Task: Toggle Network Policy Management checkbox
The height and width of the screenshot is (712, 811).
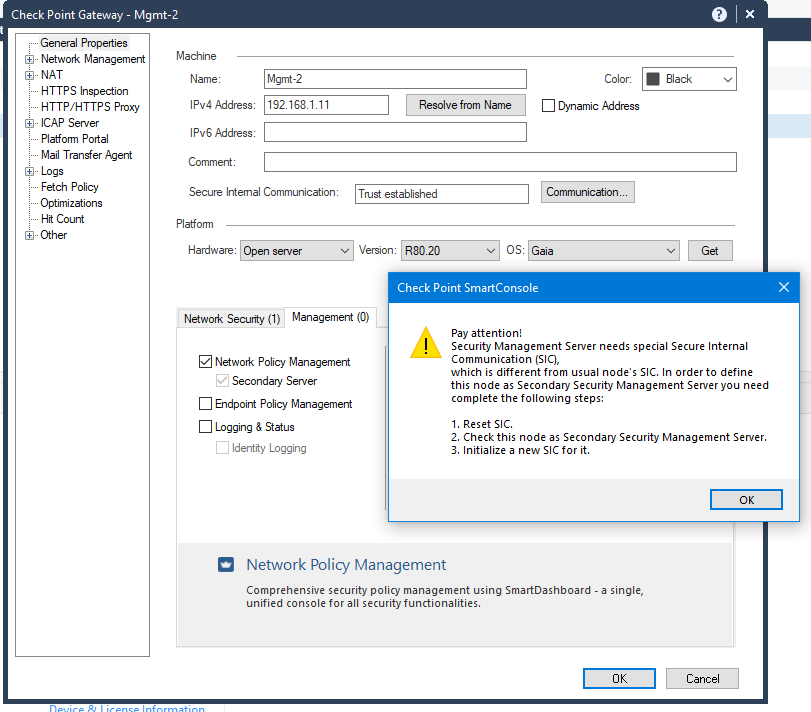Action: pyautogui.click(x=205, y=361)
